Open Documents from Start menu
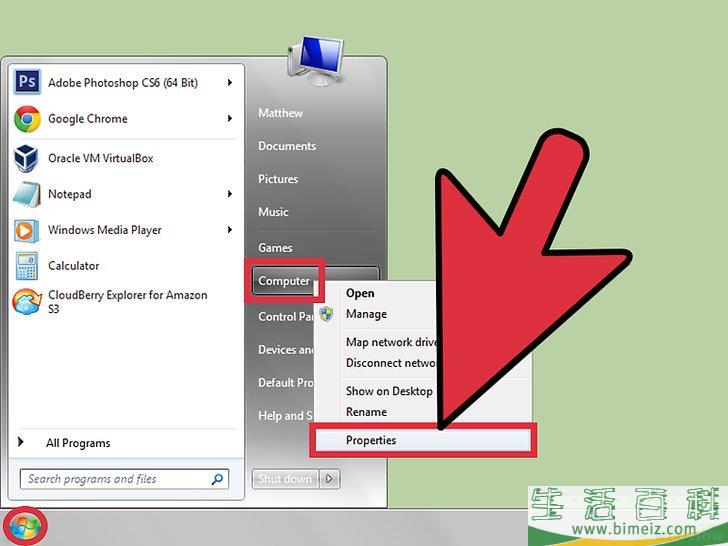The image size is (728, 546). [x=287, y=146]
